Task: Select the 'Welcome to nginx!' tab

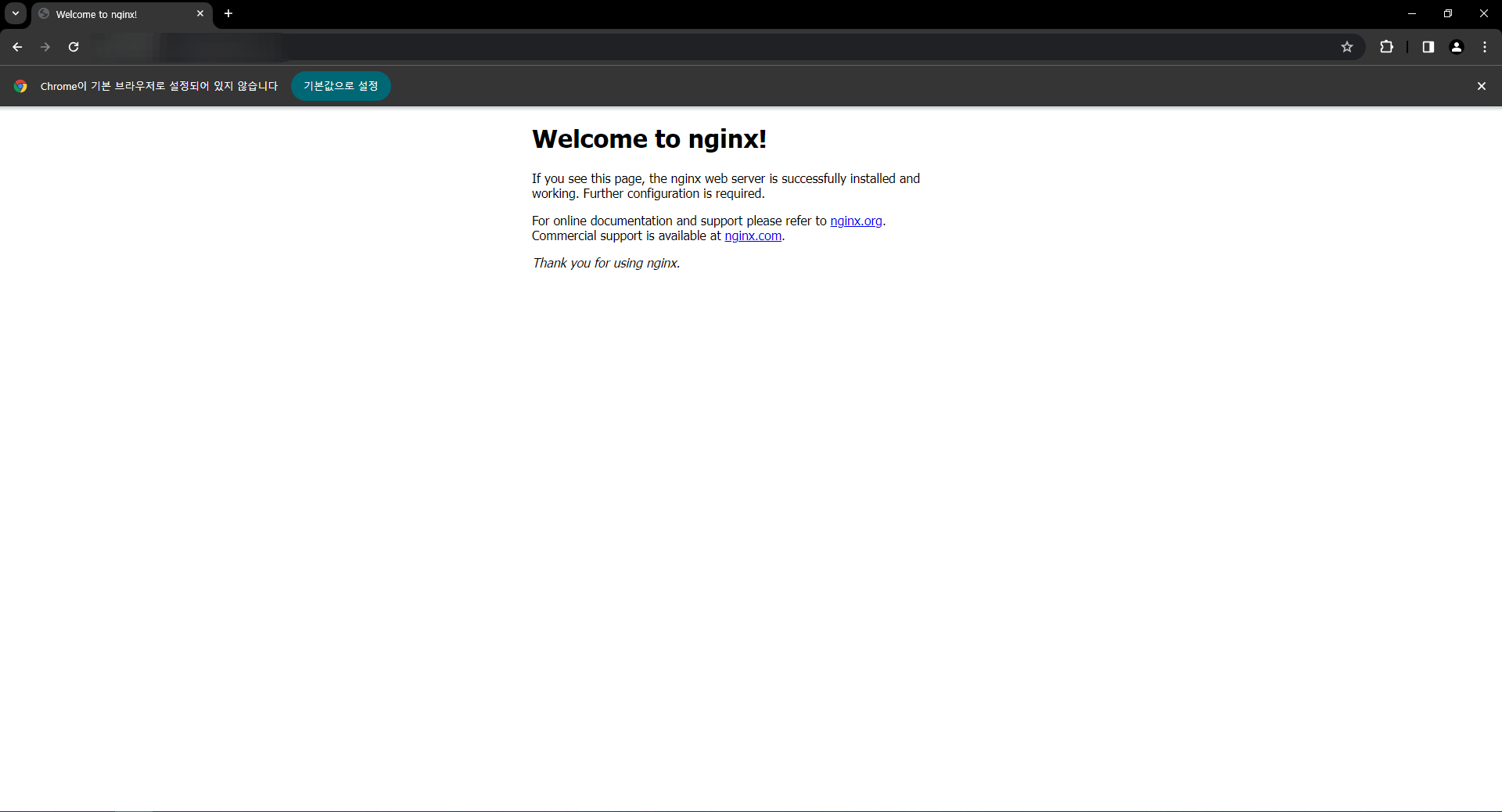Action: (x=122, y=14)
